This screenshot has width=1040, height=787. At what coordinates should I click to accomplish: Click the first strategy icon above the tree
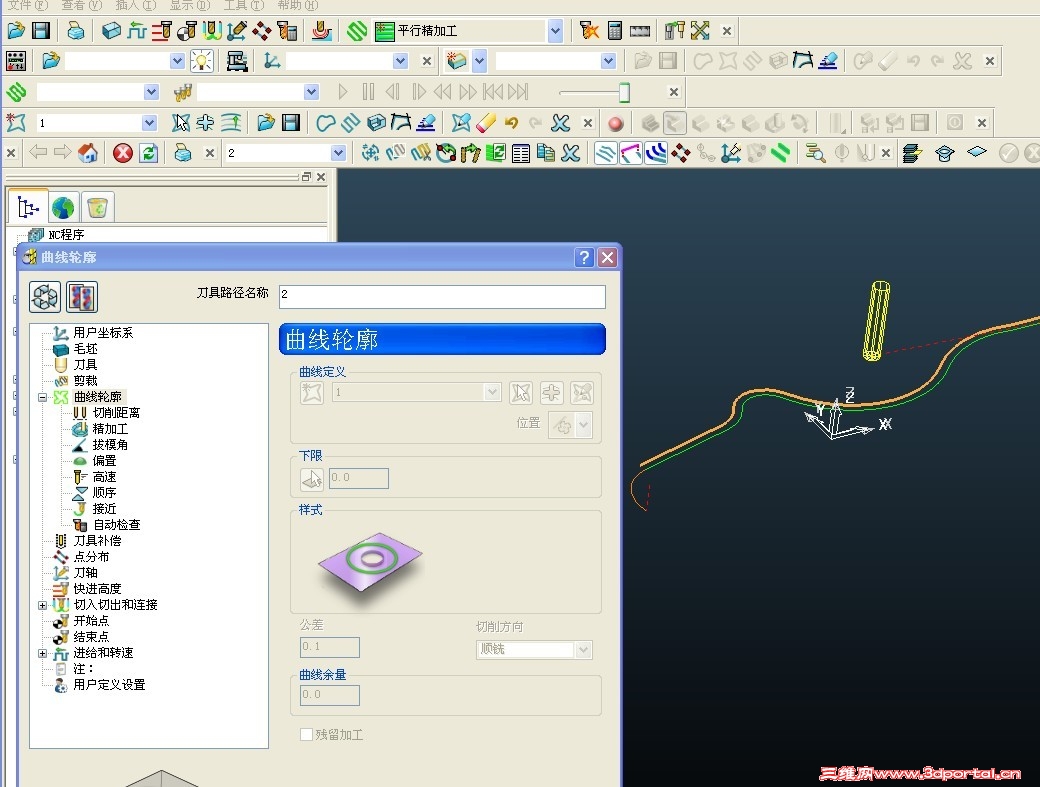[45, 296]
